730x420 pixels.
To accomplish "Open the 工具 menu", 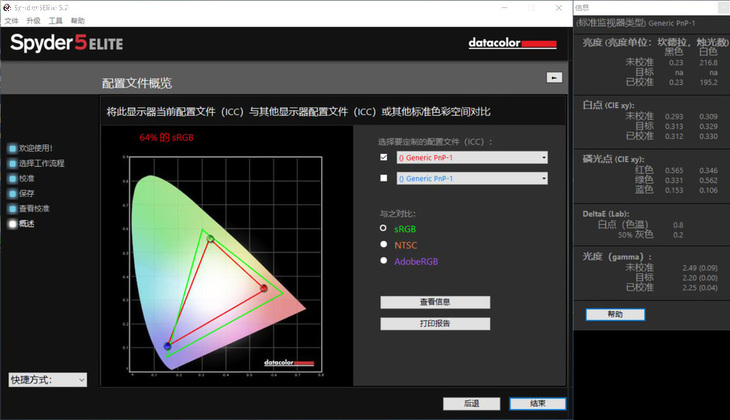I will 56,20.
